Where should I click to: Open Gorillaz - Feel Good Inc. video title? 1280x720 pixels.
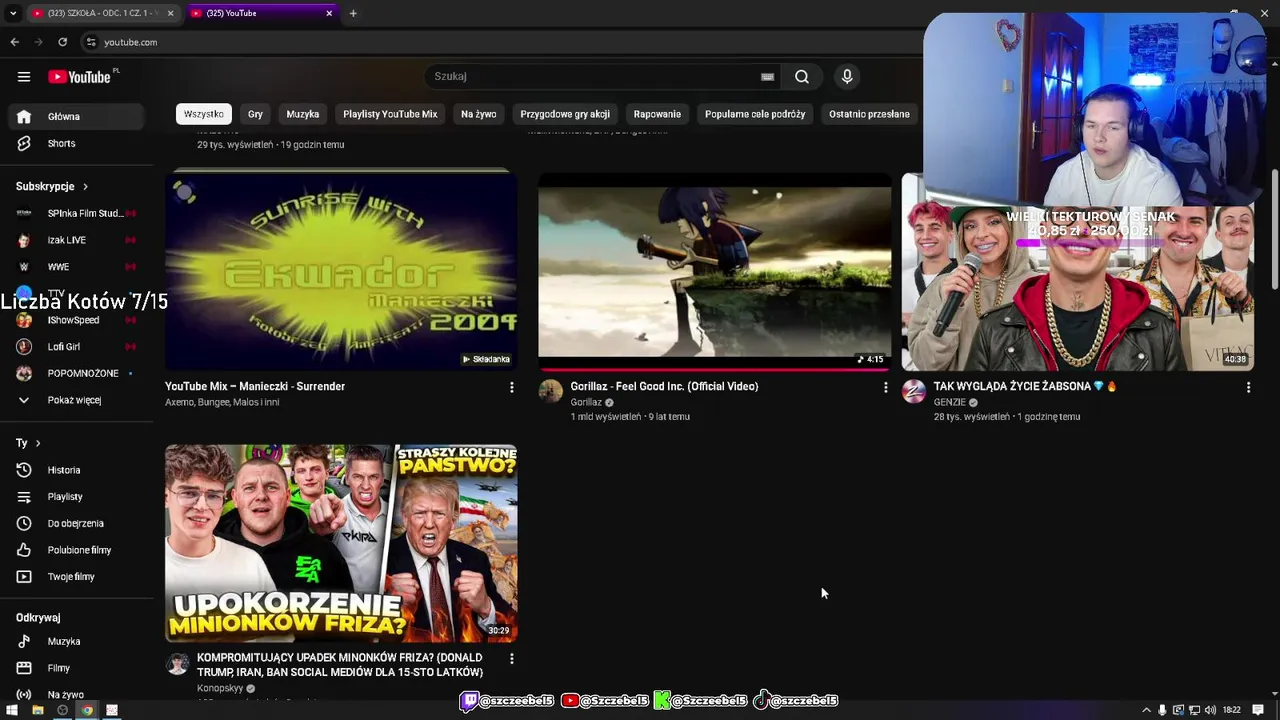[664, 386]
